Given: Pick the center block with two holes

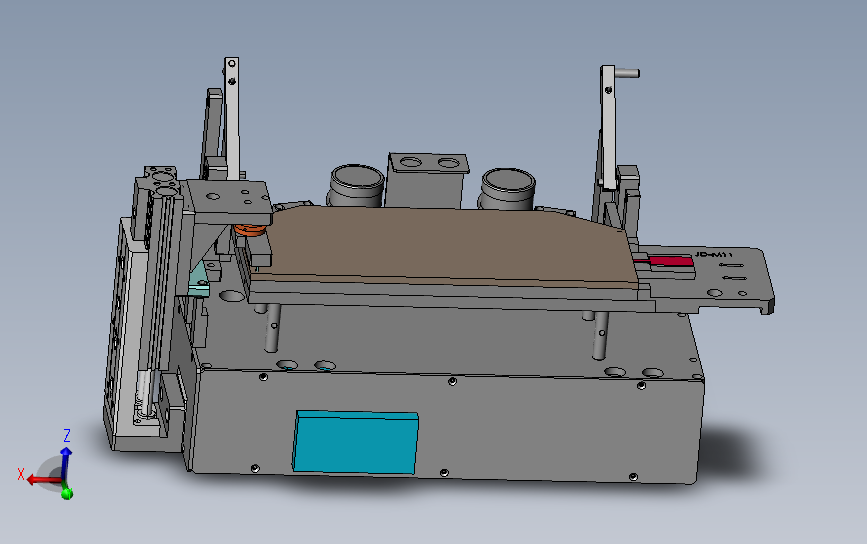Looking at the screenshot, I should pyautogui.click(x=426, y=180).
